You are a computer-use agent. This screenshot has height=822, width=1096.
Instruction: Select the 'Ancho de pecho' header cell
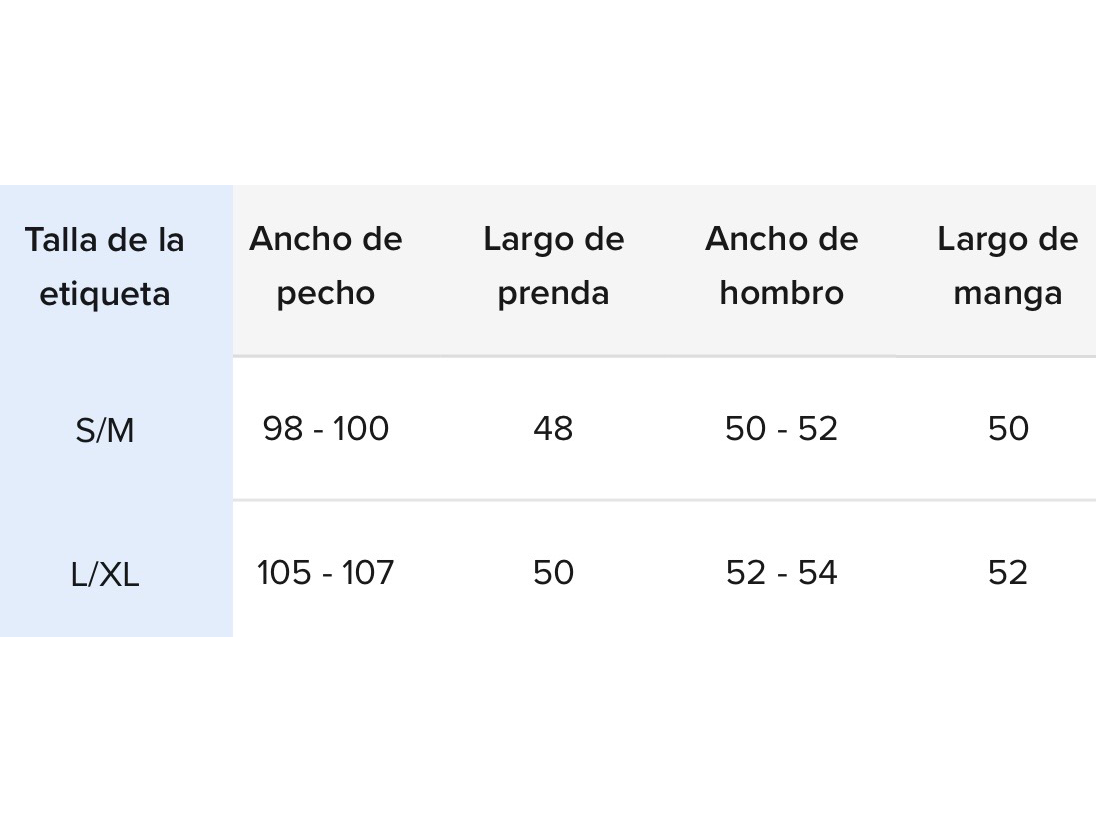(326, 266)
